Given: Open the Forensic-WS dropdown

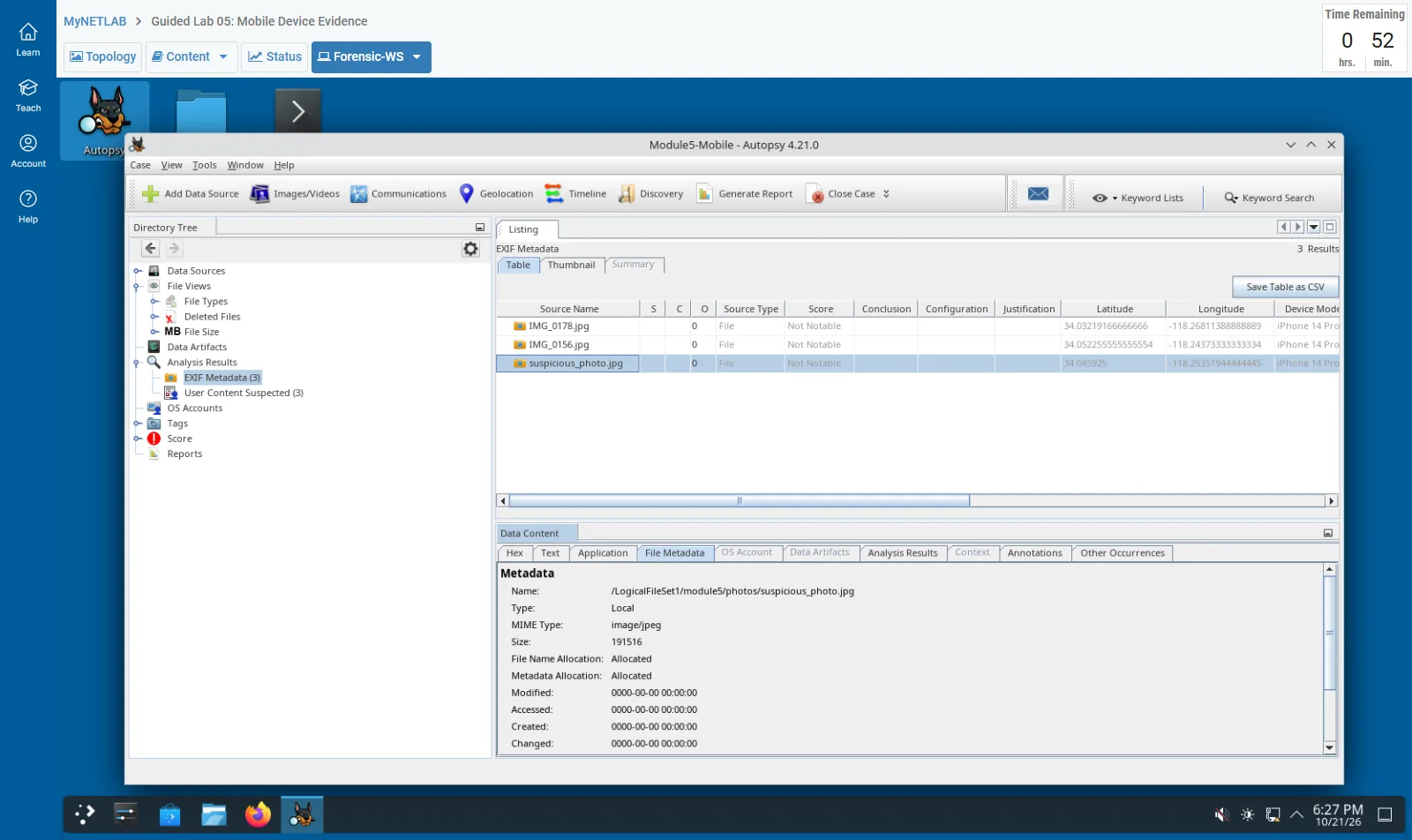Looking at the screenshot, I should pos(372,56).
